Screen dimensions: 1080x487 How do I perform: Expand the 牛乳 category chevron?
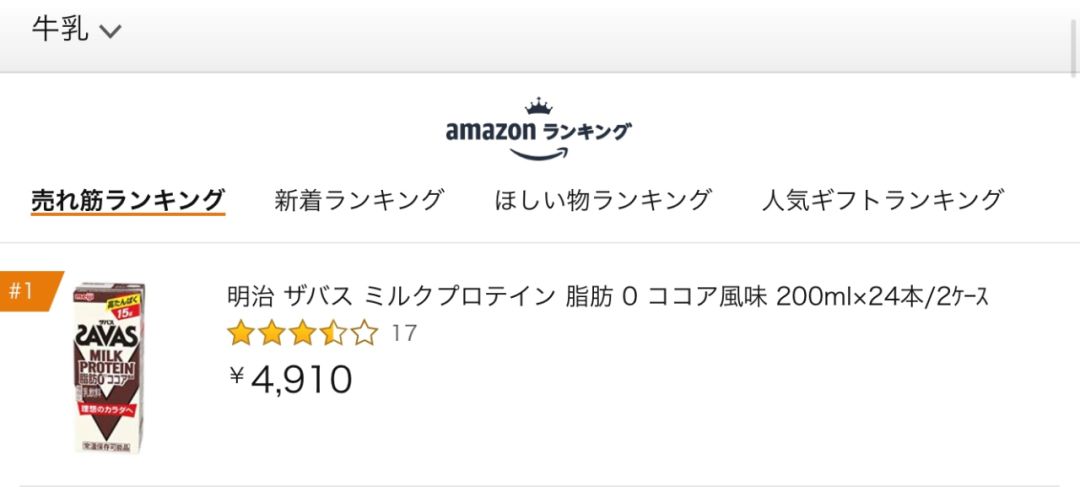point(110,31)
